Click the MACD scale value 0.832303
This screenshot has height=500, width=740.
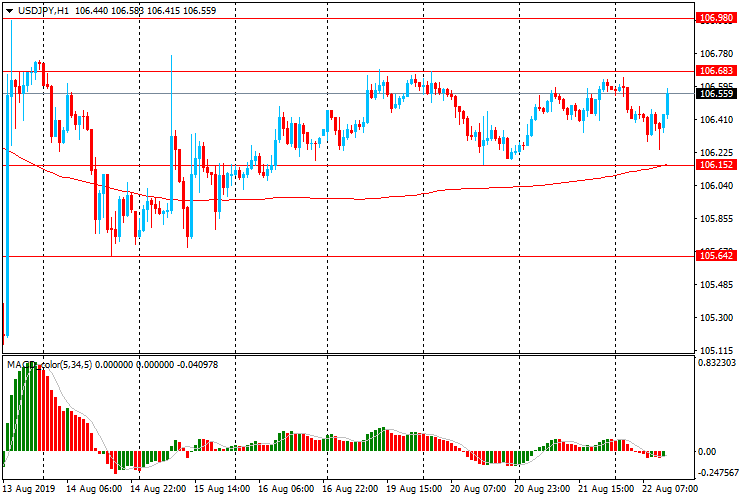coord(717,363)
